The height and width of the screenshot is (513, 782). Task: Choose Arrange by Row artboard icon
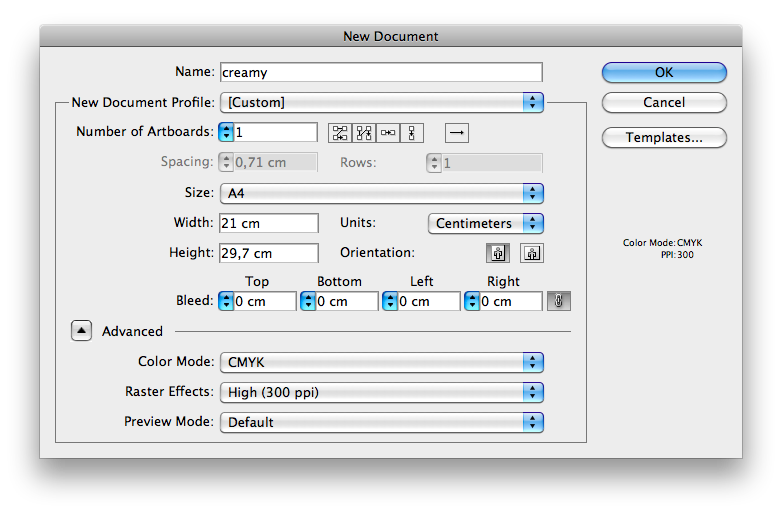click(388, 132)
